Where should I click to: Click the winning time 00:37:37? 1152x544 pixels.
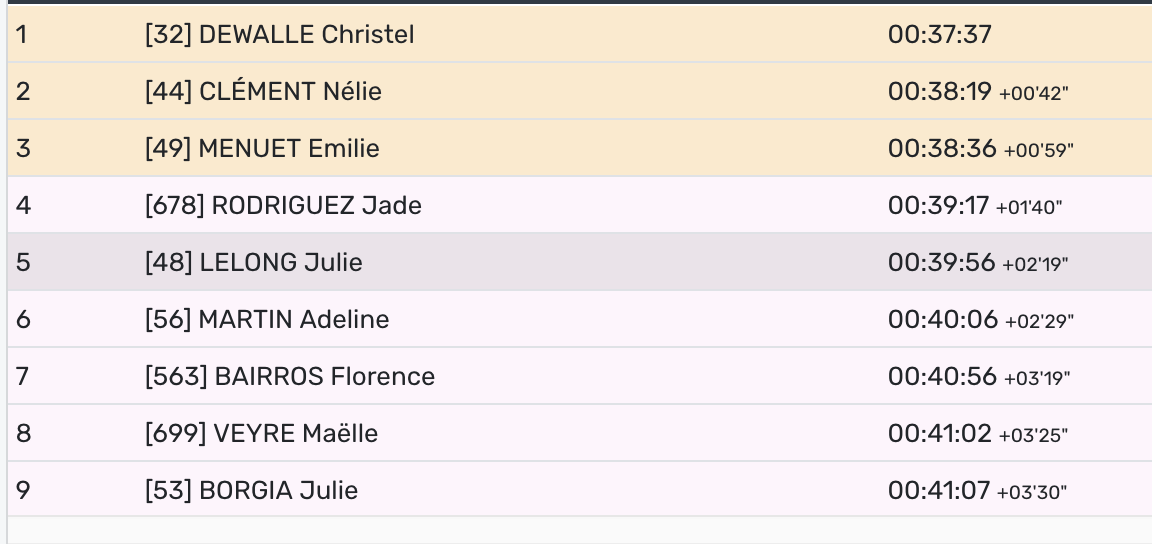939,35
